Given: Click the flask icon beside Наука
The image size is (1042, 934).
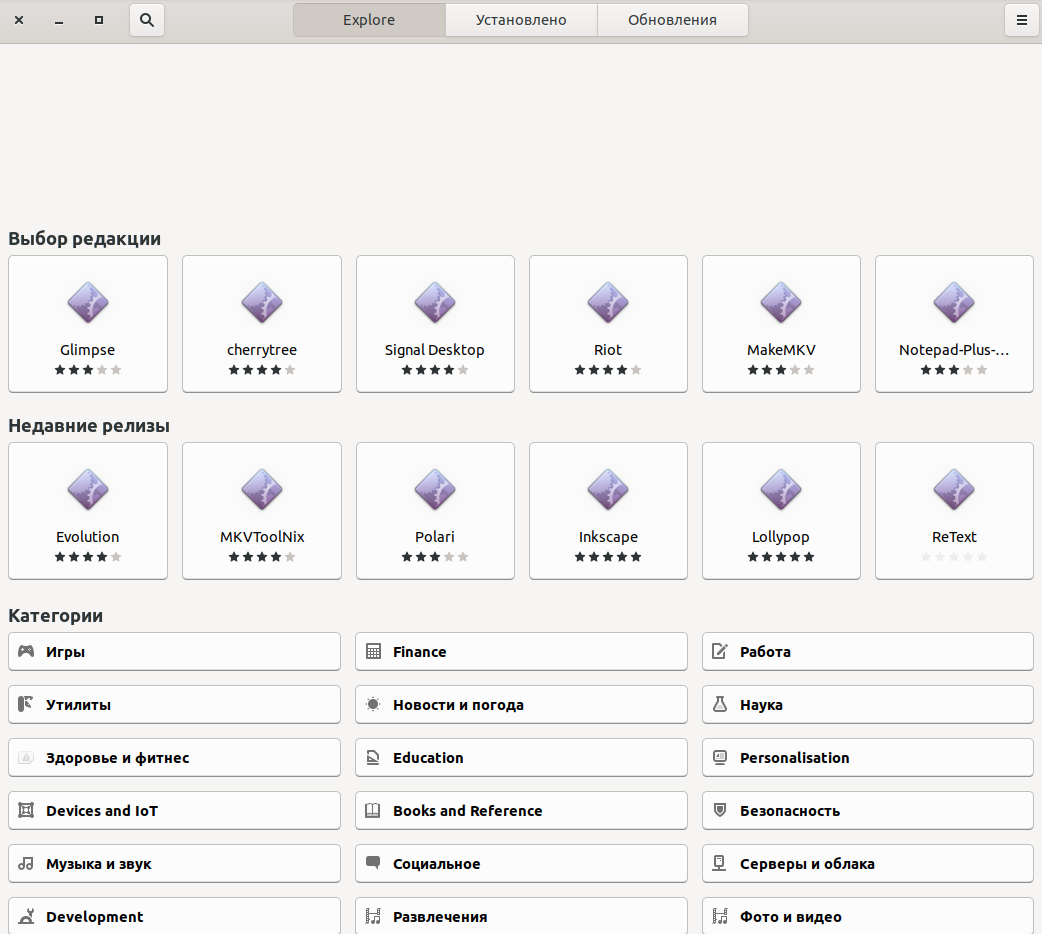Looking at the screenshot, I should click(x=719, y=704).
